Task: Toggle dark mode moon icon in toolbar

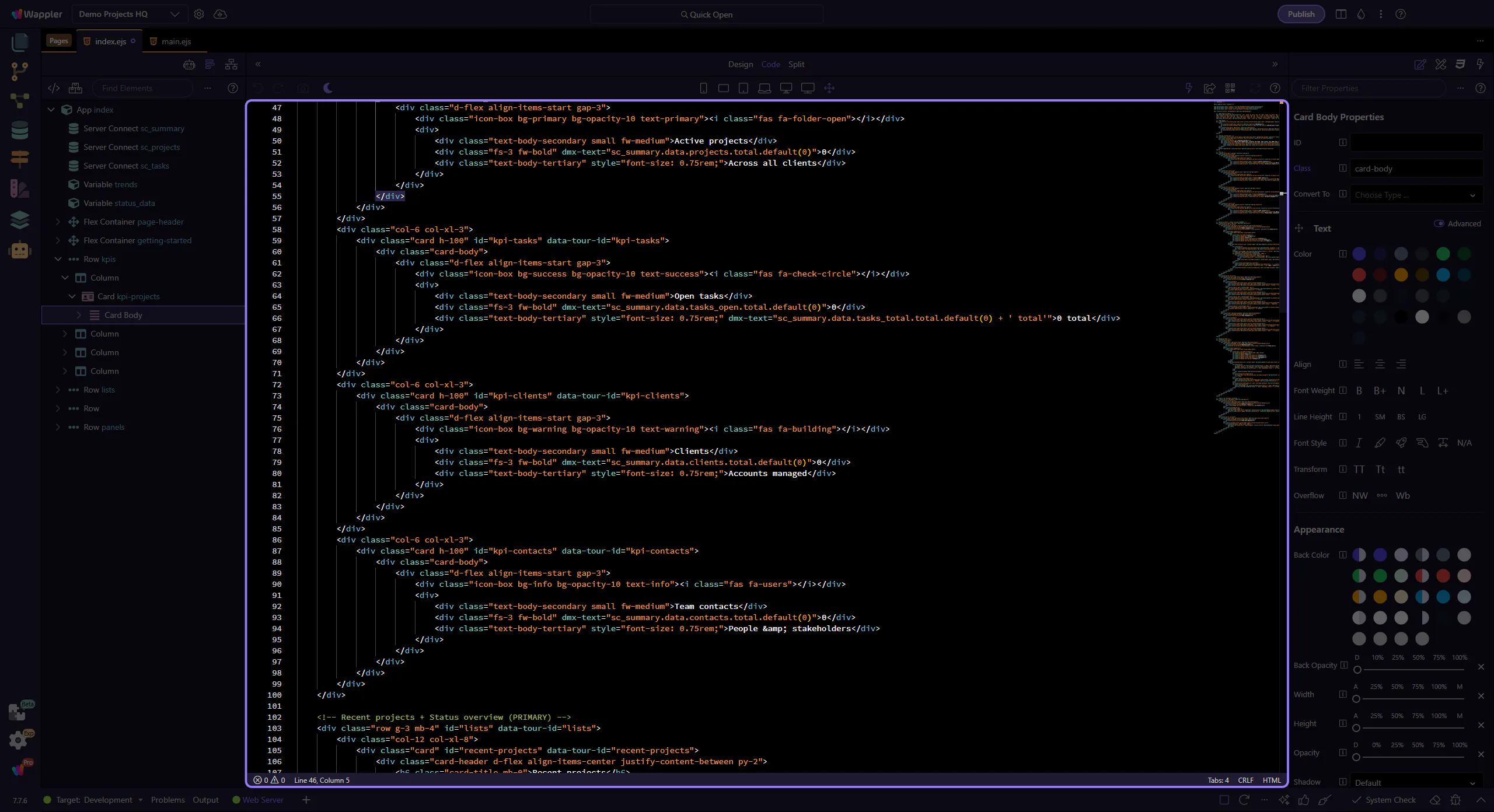Action: [x=328, y=88]
